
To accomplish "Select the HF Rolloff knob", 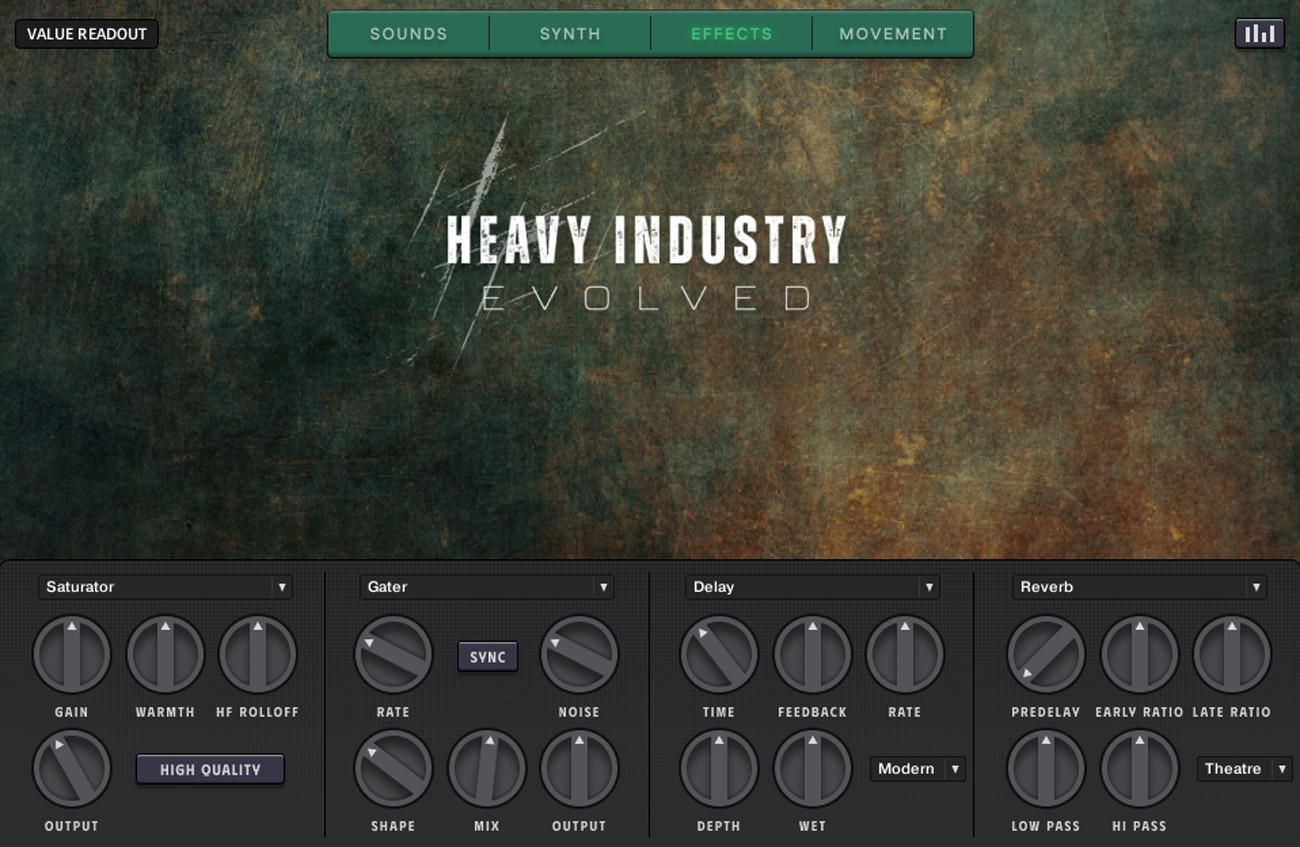I will [x=257, y=653].
